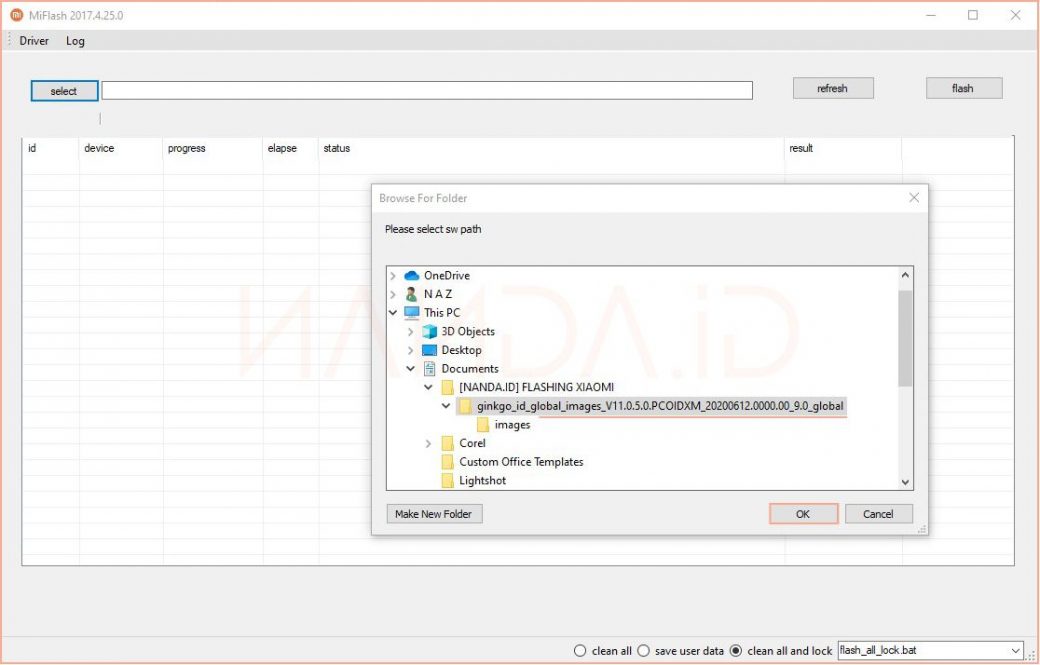Screen dimensions: 1040x665
Task: Select the clean all radio option
Action: click(580, 651)
